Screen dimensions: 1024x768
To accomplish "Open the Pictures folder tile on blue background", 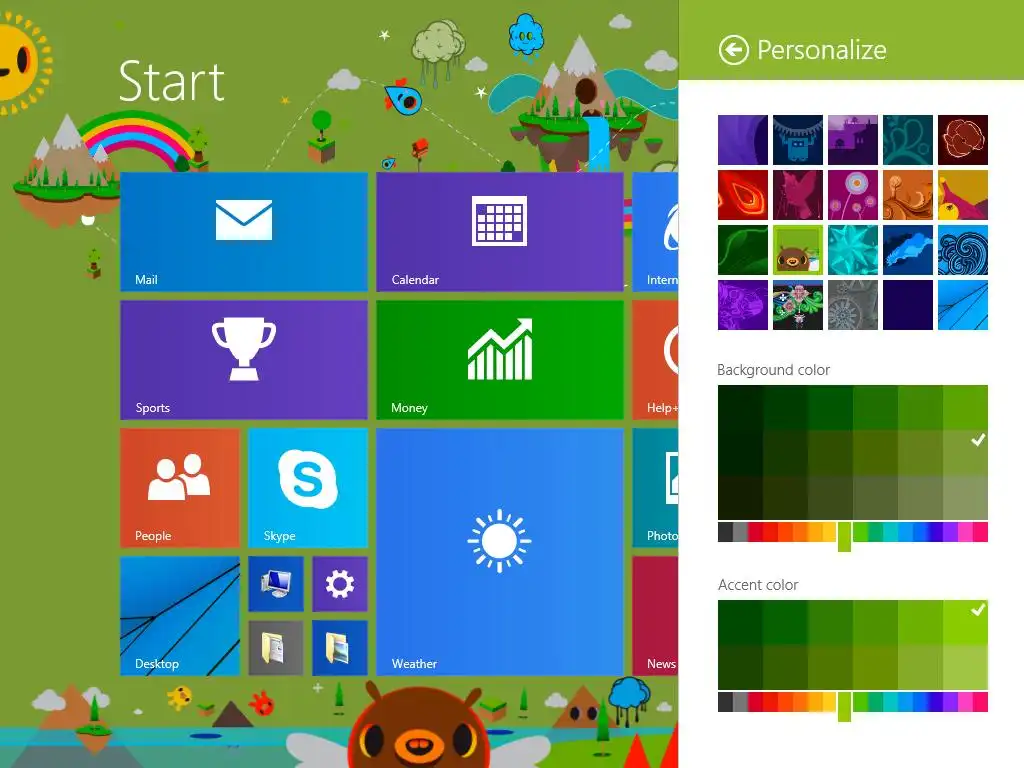I will pyautogui.click(x=340, y=648).
